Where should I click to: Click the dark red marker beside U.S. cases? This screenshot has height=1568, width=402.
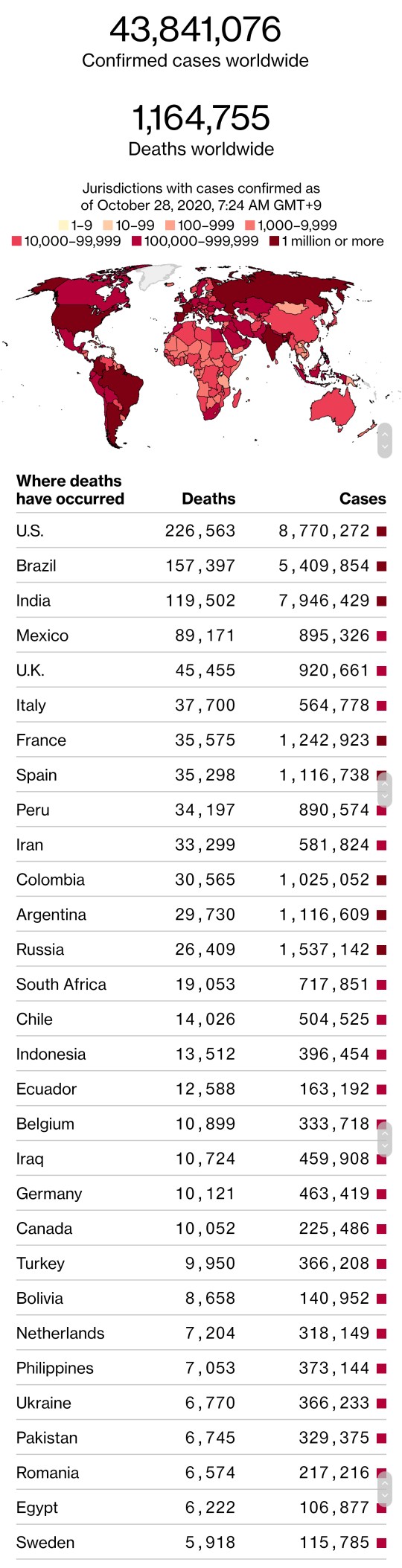click(382, 531)
